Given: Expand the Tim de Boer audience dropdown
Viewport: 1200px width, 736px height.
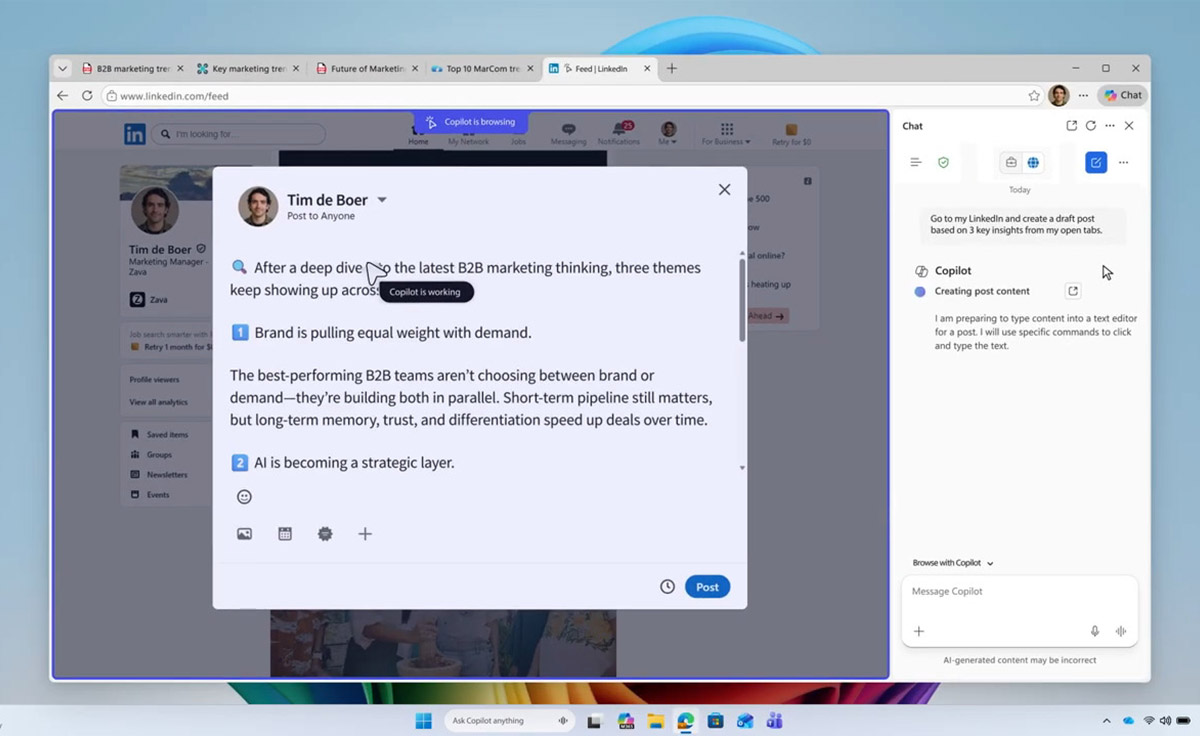Looking at the screenshot, I should pos(381,200).
